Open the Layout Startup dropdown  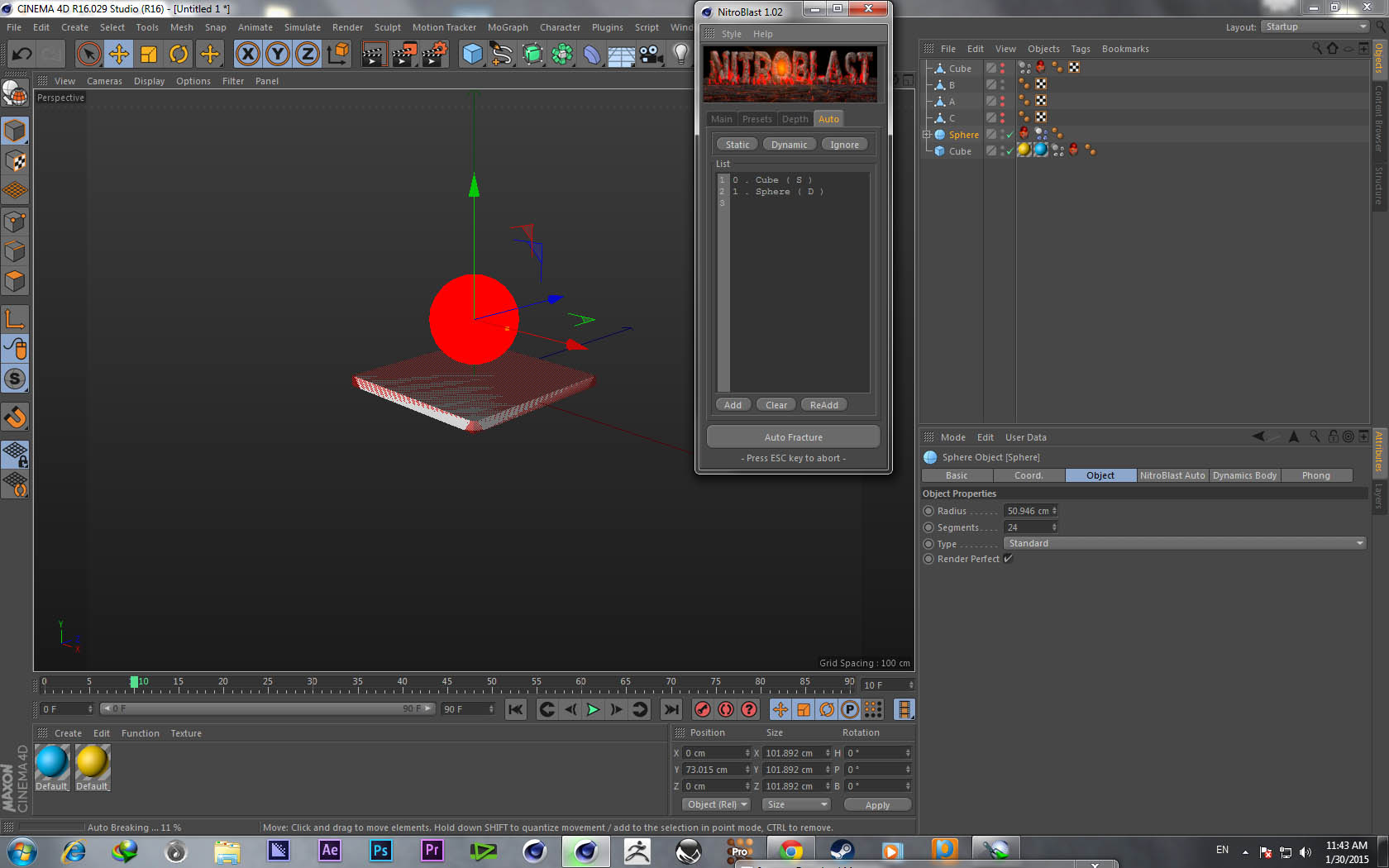[x=1316, y=26]
